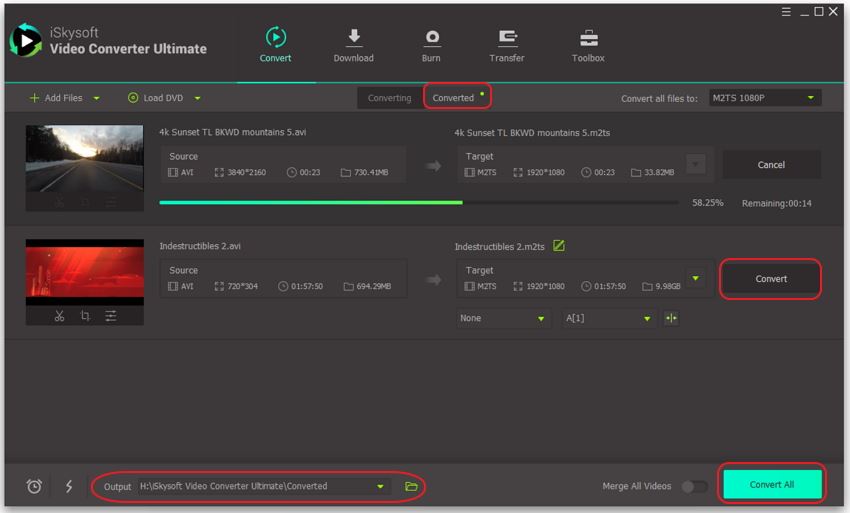Open the Convert section
Screen dimensions: 850x513
pyautogui.click(x=275, y=45)
